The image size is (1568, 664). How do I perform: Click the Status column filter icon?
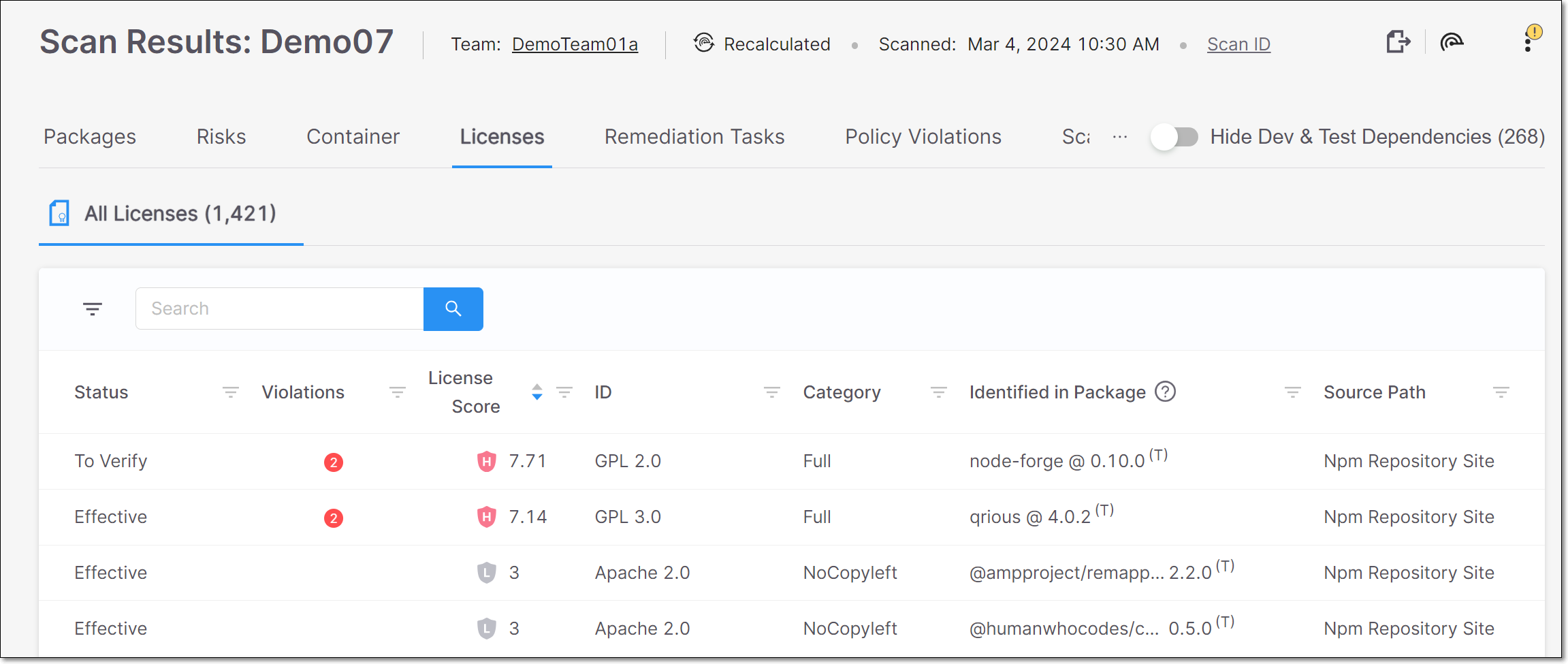[x=231, y=392]
